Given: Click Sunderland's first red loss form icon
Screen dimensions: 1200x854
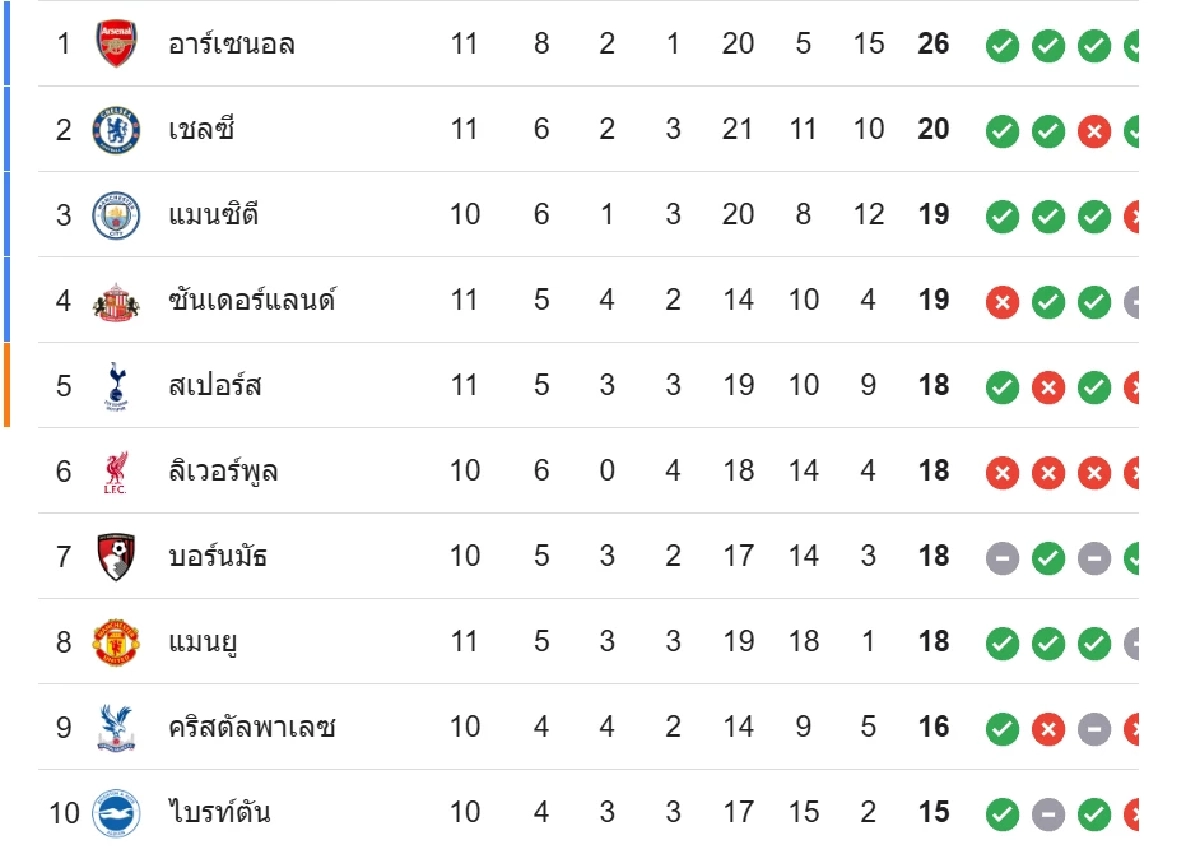Looking at the screenshot, I should click(1002, 301).
